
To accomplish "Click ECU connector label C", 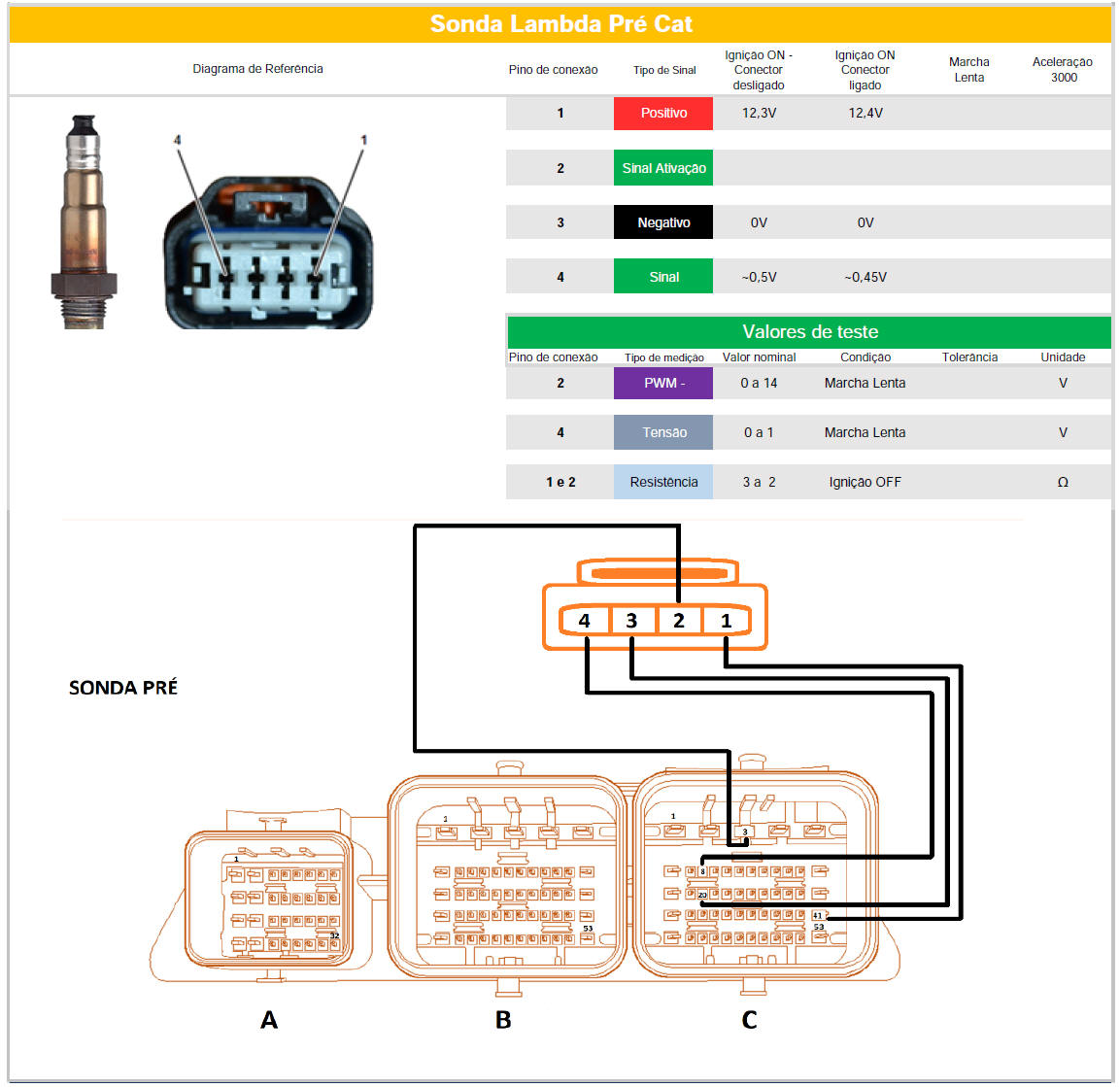I will 749,1020.
